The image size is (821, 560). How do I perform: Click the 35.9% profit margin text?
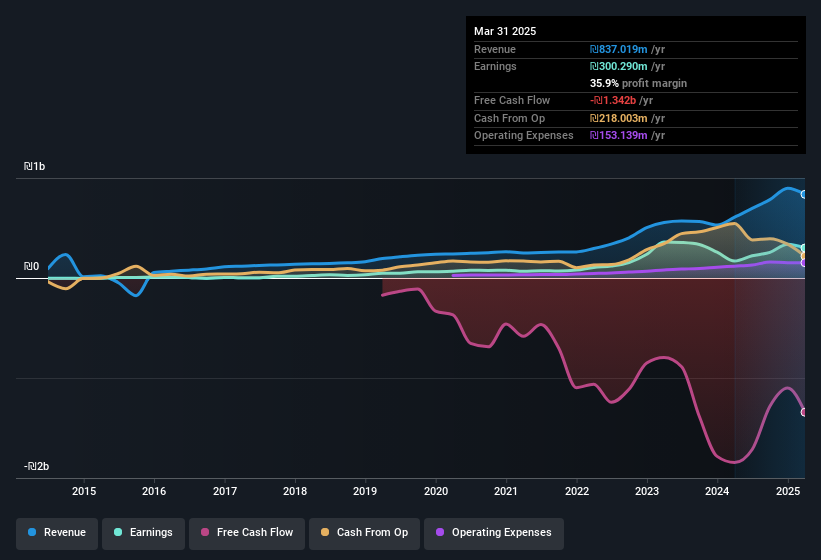(x=638, y=83)
